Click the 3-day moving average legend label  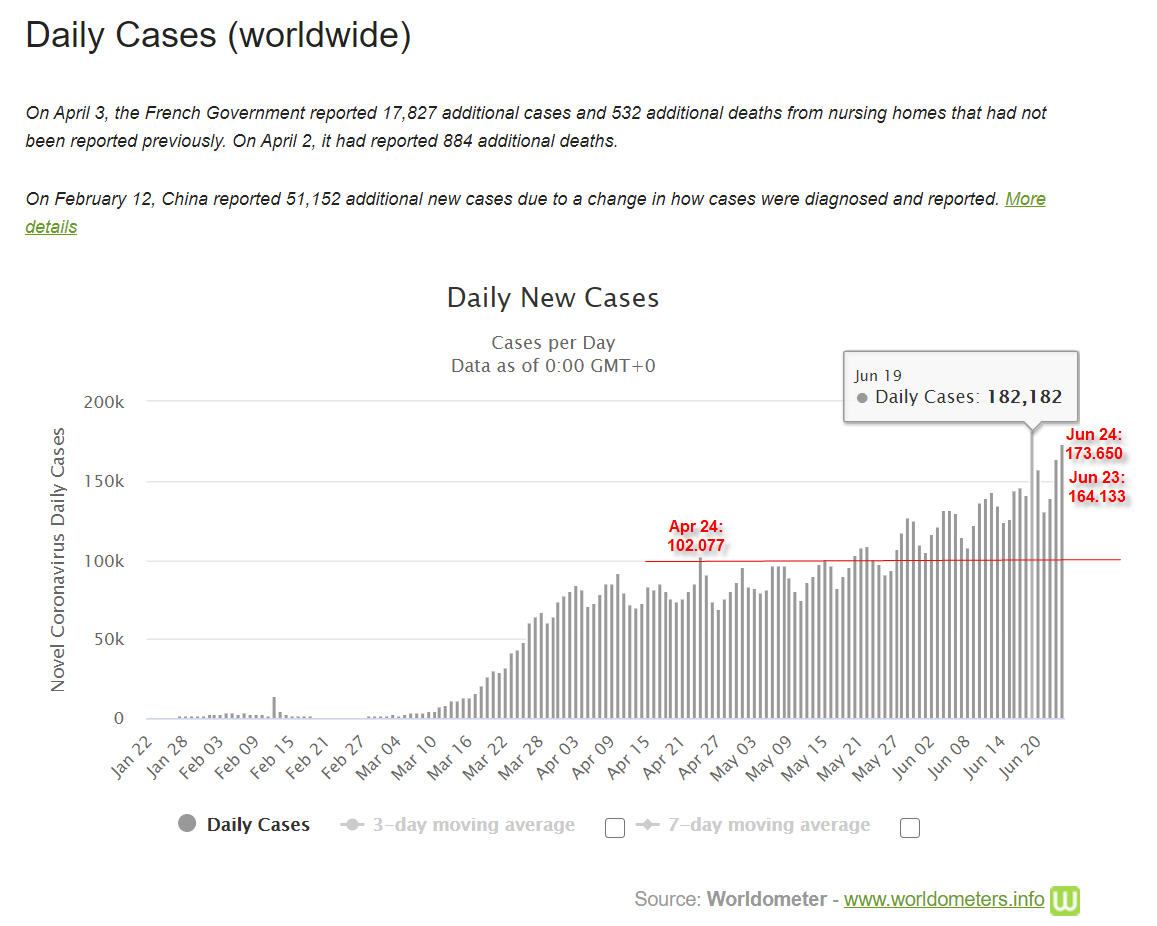[473, 824]
